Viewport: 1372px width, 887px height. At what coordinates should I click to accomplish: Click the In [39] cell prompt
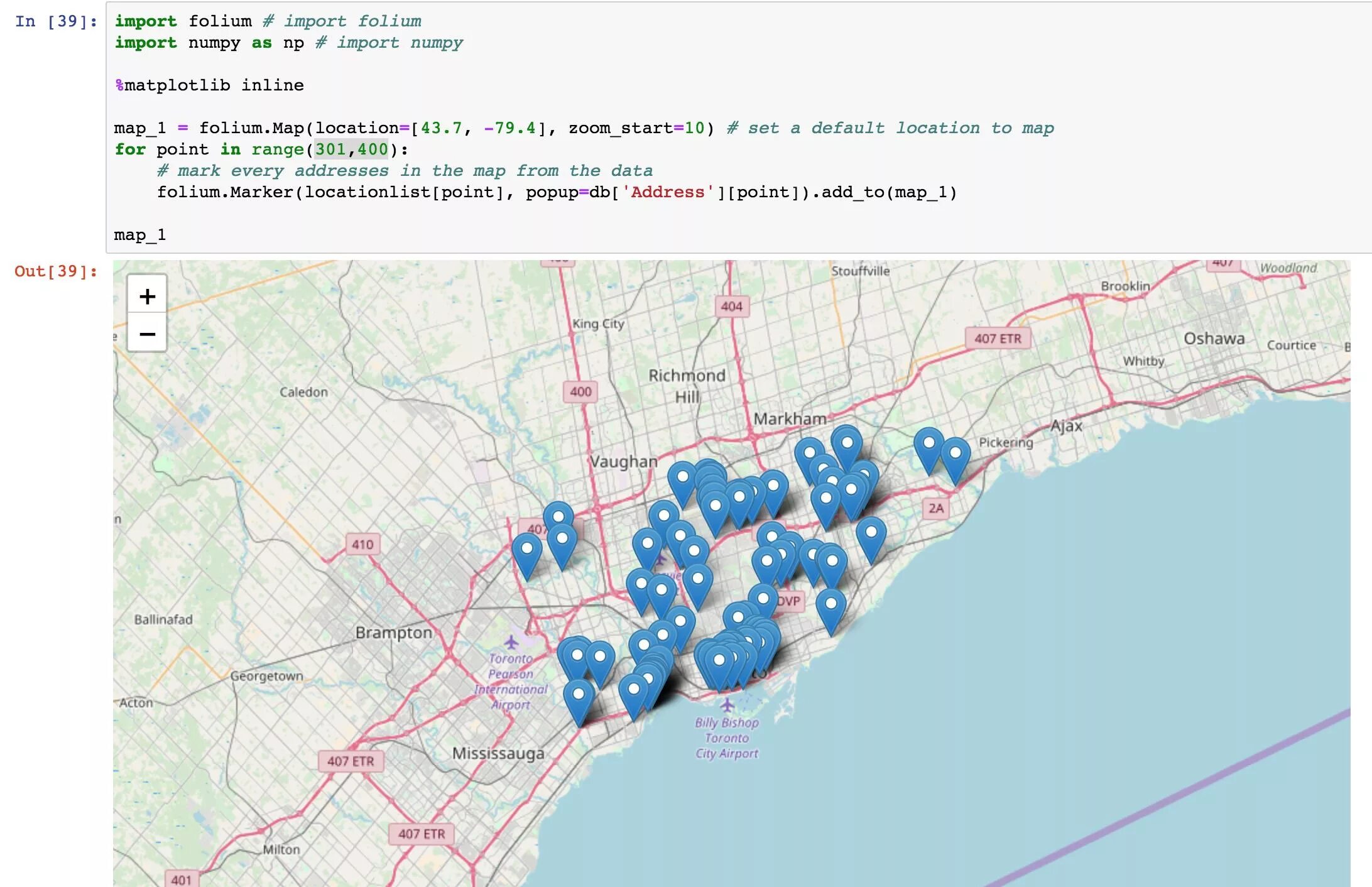(55, 21)
